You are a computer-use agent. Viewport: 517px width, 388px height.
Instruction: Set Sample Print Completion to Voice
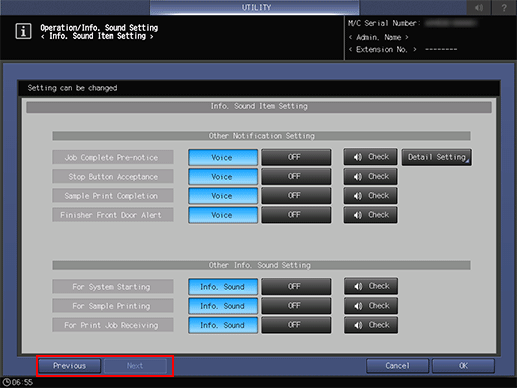(223, 196)
